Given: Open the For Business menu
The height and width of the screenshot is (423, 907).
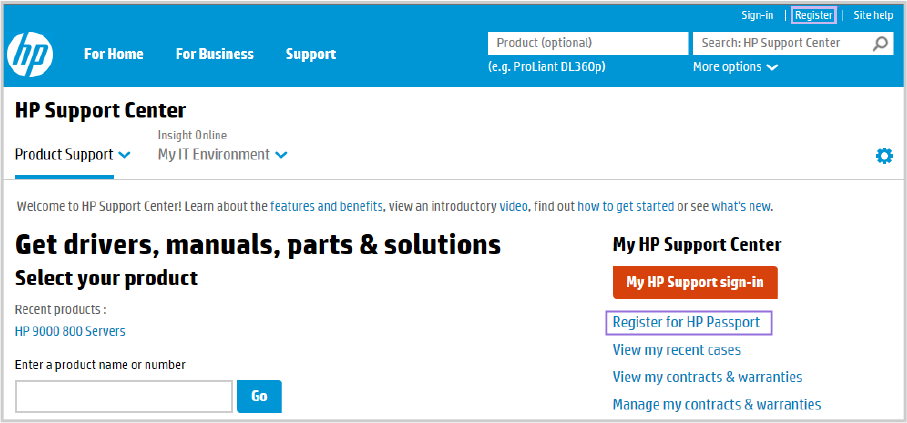Looking at the screenshot, I should tap(215, 54).
